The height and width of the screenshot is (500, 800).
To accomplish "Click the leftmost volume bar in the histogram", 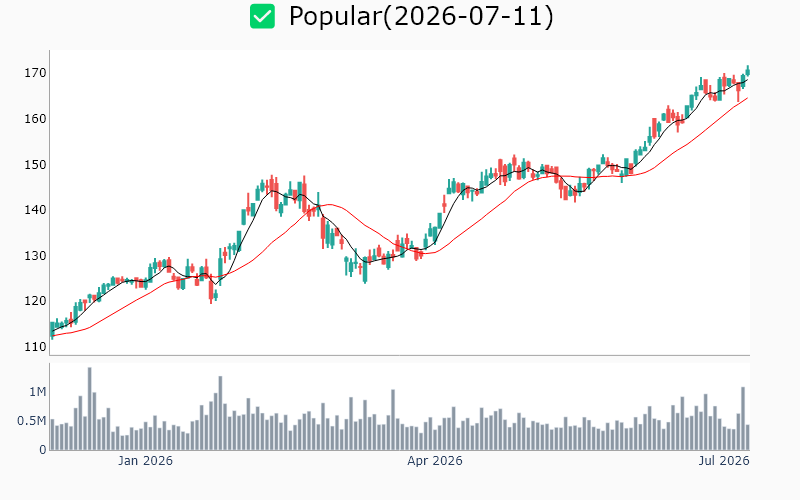I will click(x=53, y=435).
